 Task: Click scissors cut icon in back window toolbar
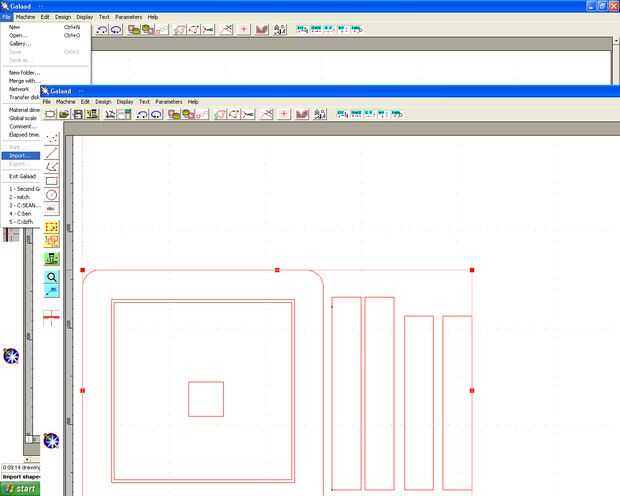pyautogui.click(x=208, y=29)
